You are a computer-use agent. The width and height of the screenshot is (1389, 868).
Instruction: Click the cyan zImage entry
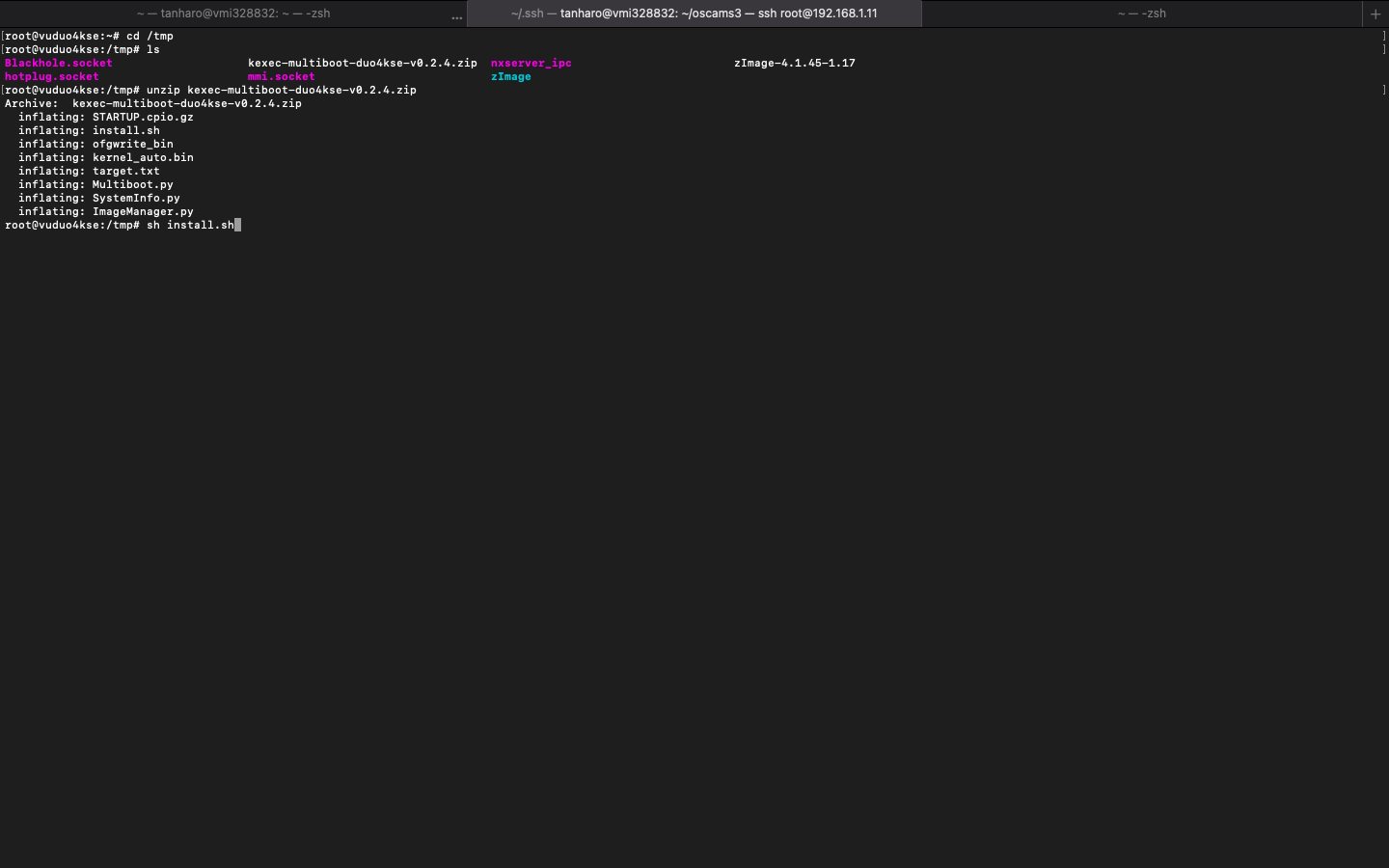pyautogui.click(x=510, y=76)
